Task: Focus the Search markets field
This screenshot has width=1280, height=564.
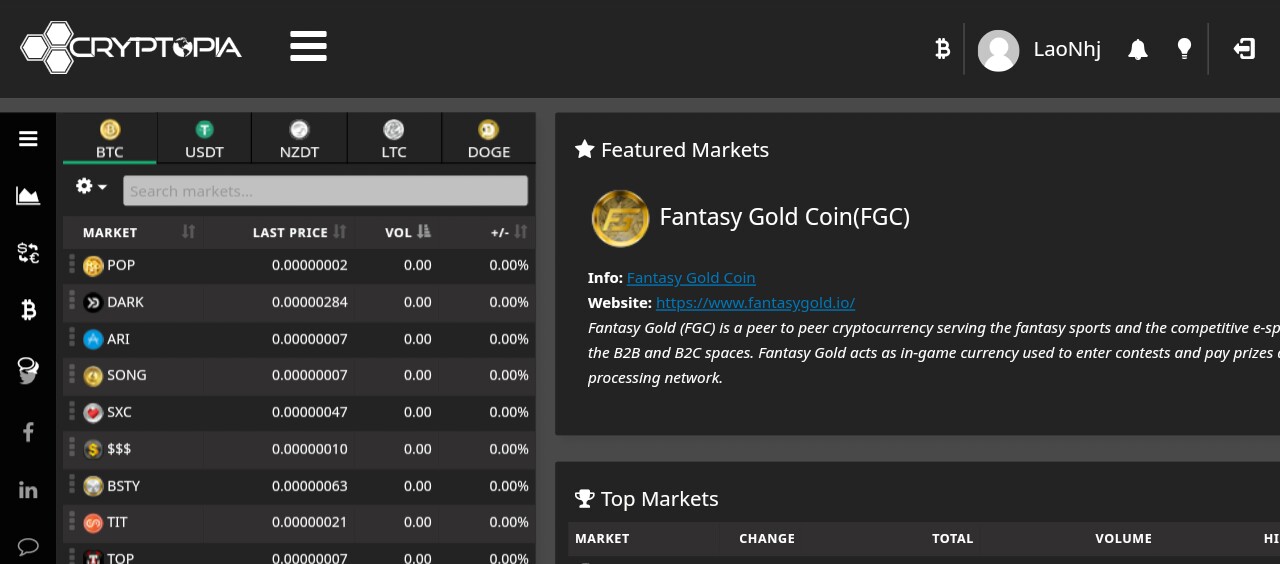Action: 325,191
